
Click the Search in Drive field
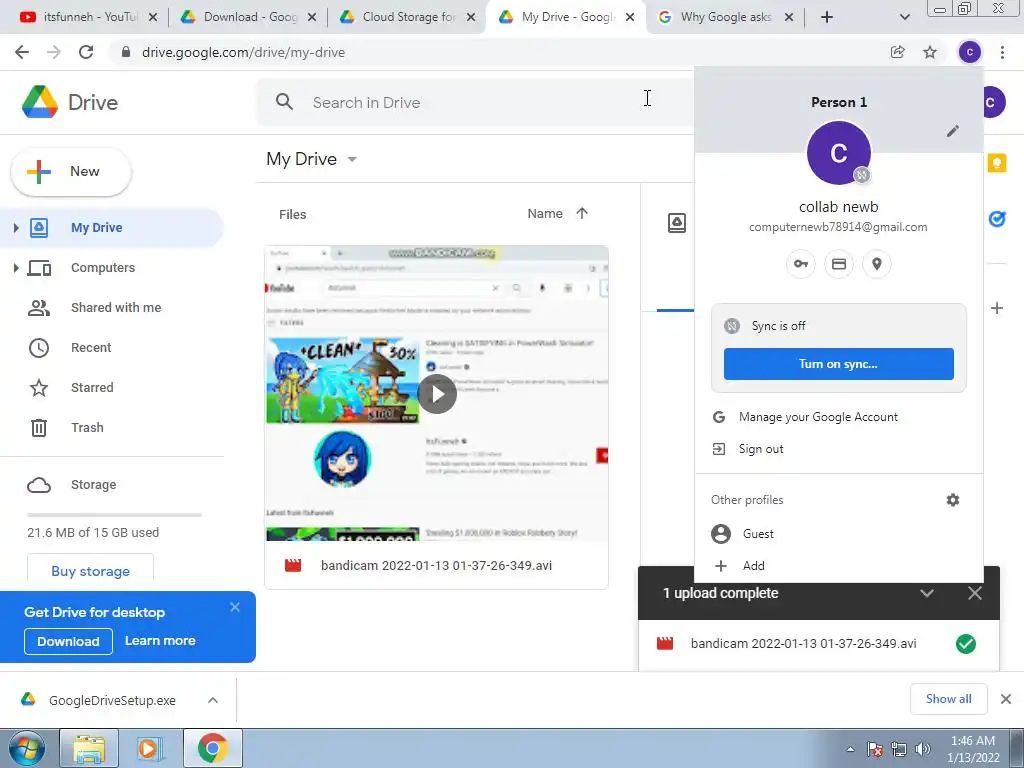[474, 102]
